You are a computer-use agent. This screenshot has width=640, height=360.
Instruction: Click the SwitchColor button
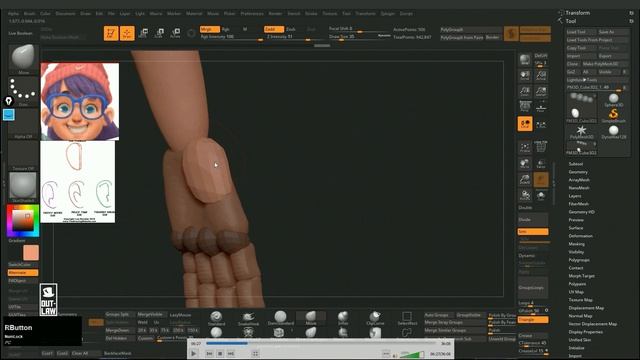click(x=23, y=264)
